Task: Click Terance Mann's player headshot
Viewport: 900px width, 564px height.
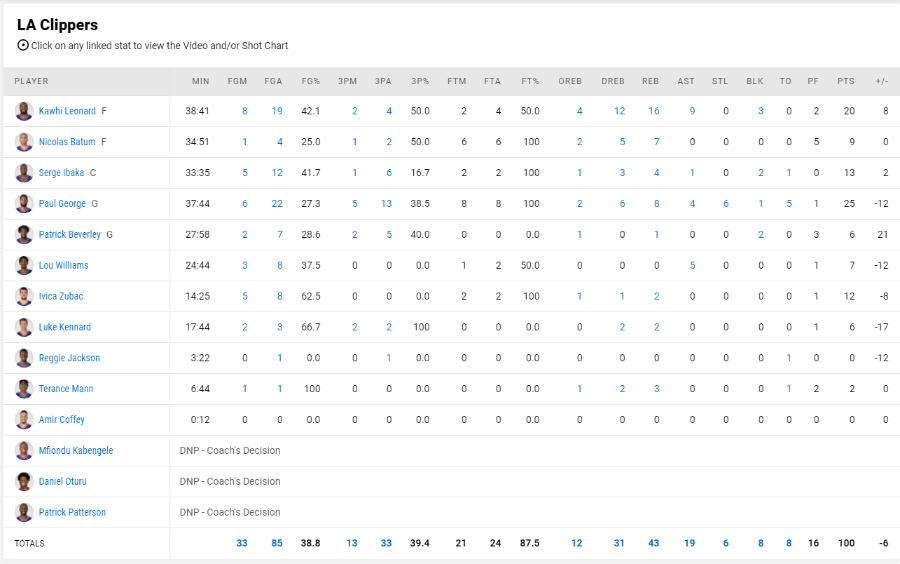Action: [x=24, y=388]
